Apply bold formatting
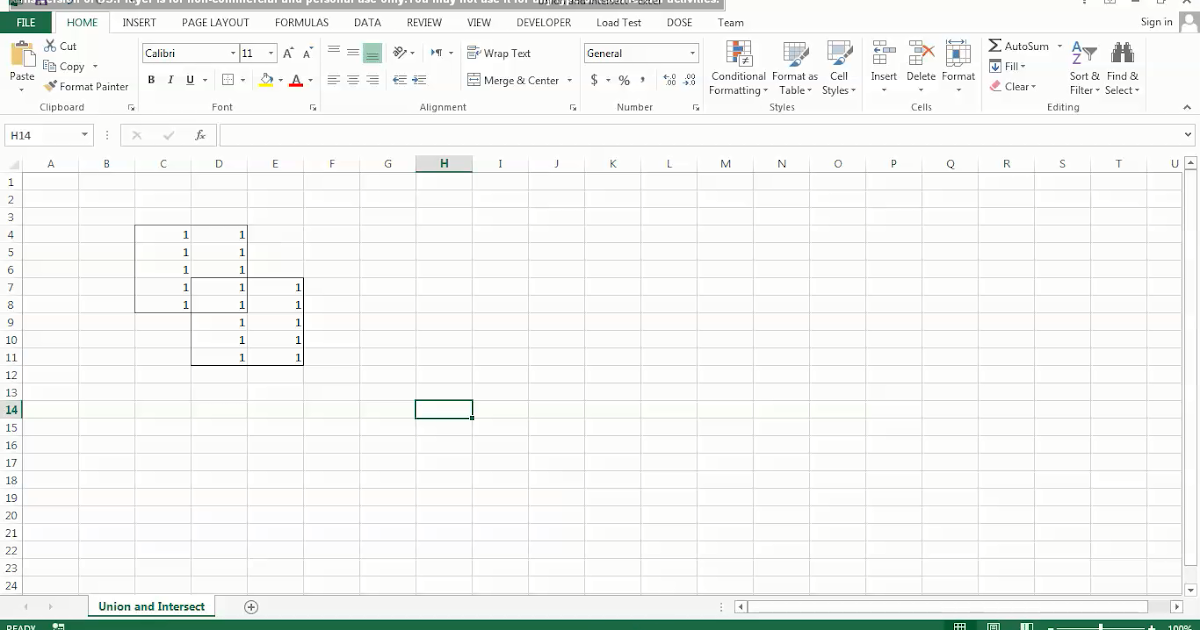The height and width of the screenshot is (630, 1200). click(x=151, y=79)
